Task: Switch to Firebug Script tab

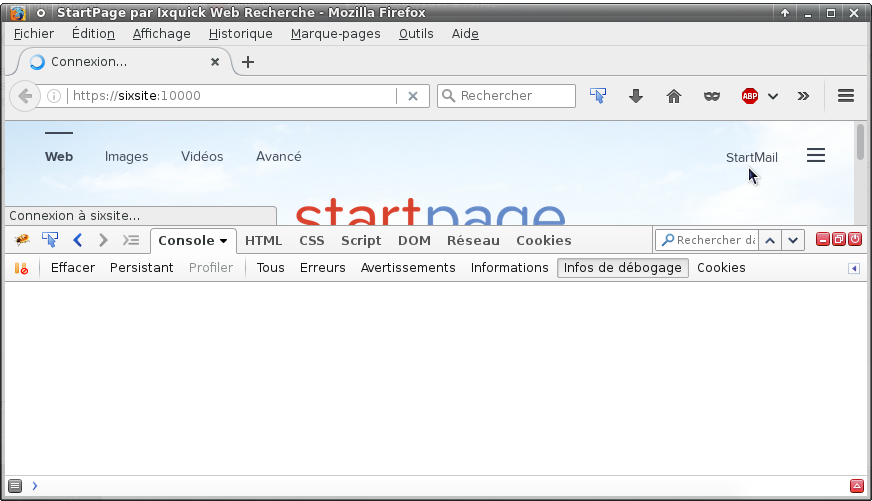Action: pos(361,240)
